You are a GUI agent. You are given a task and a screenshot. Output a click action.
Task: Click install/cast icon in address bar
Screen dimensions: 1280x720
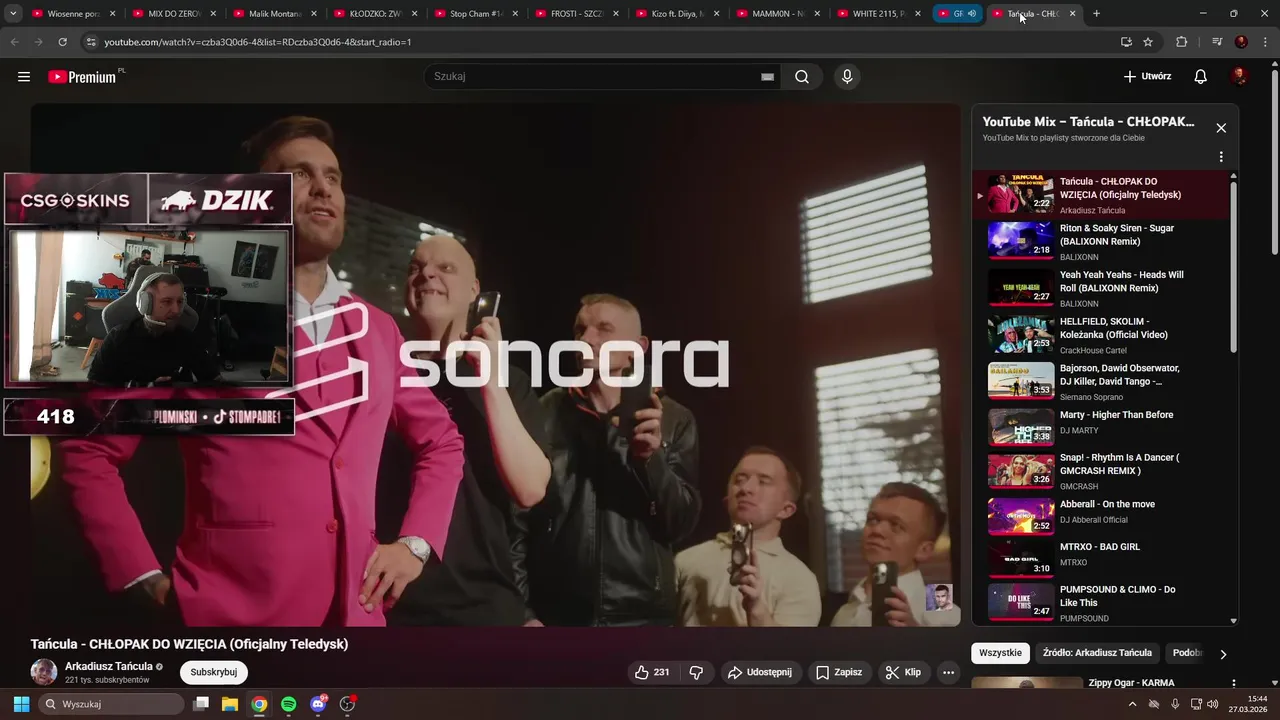(1126, 42)
